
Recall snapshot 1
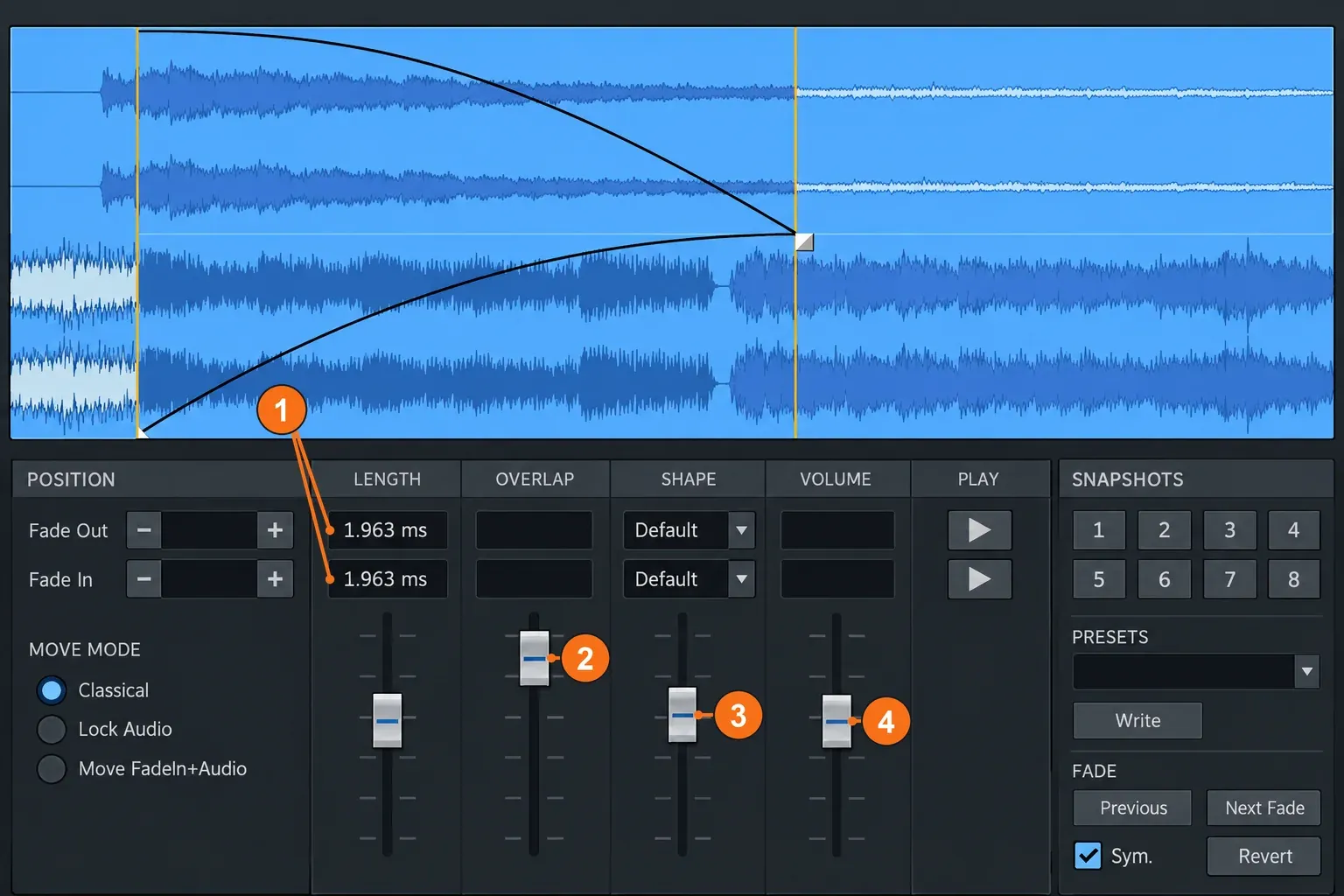click(x=1099, y=530)
